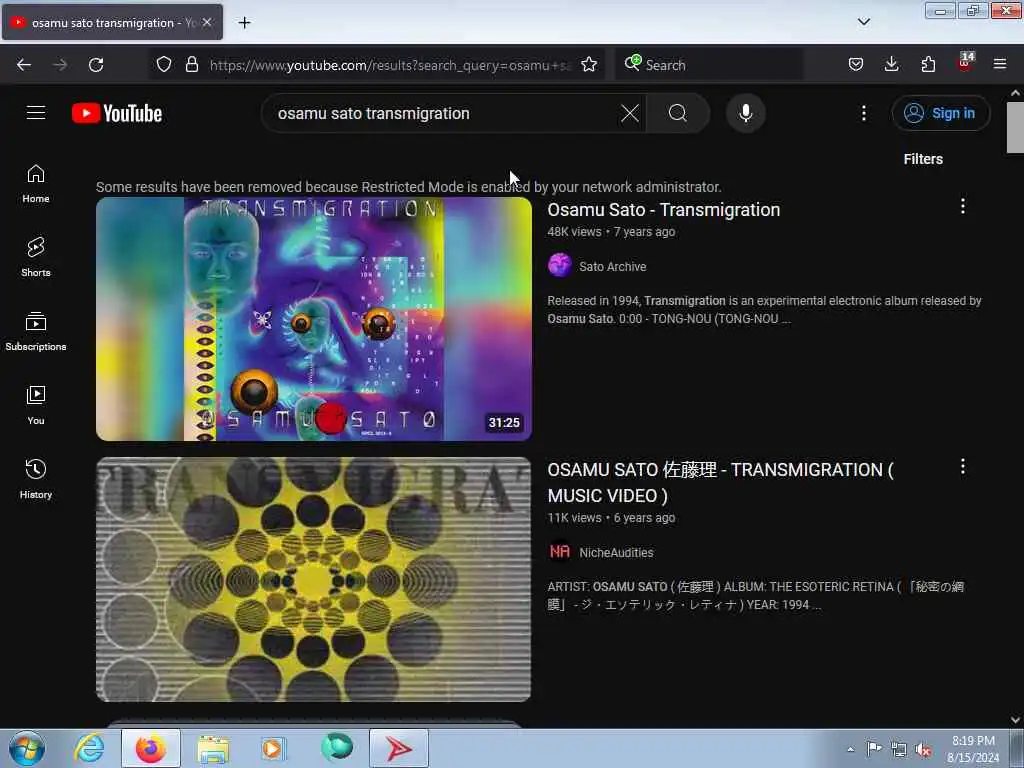Open YouTube settings three-dot menu near Sign in
This screenshot has height=768, width=1024.
tap(863, 113)
